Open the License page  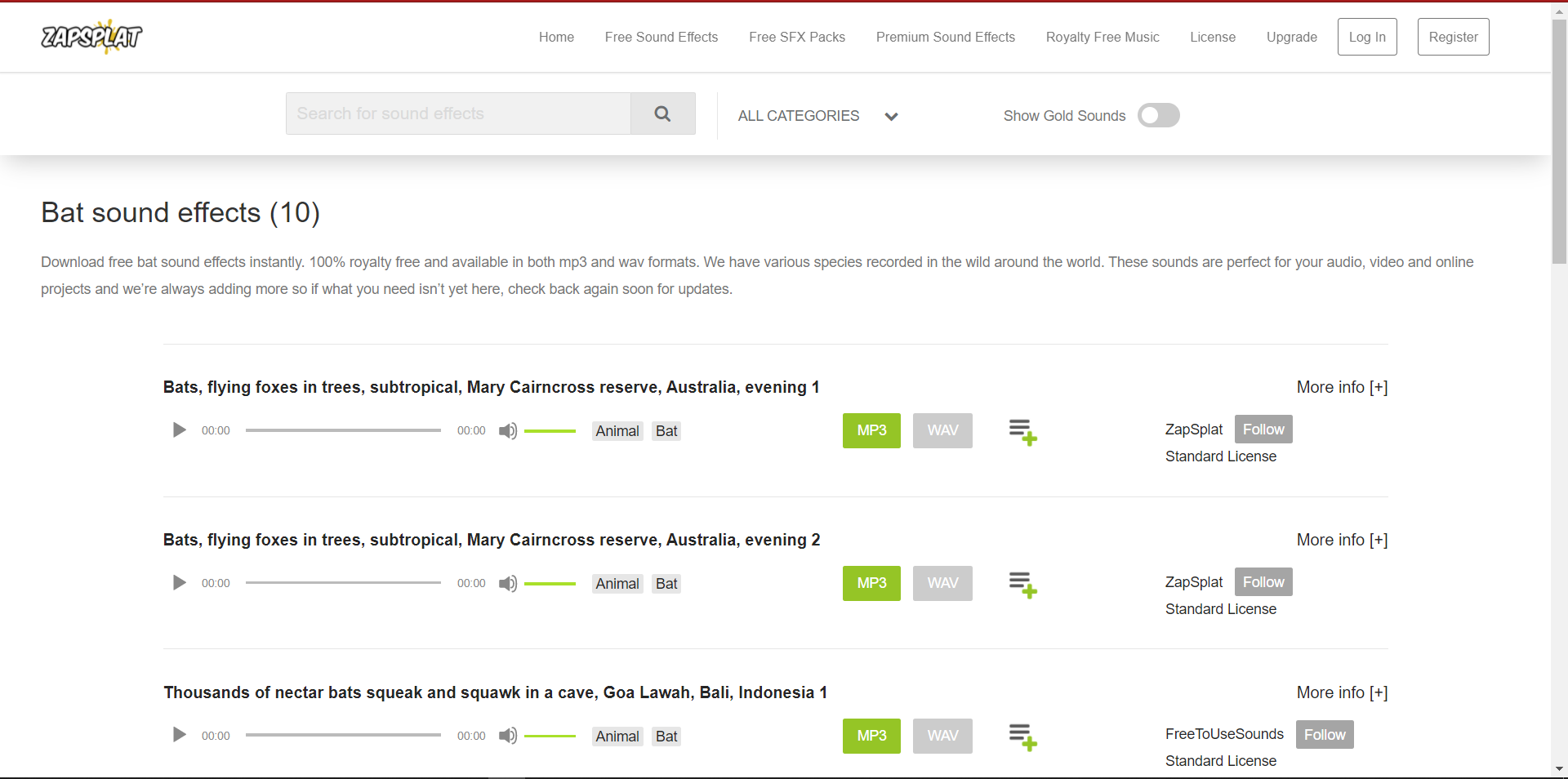pyautogui.click(x=1213, y=37)
